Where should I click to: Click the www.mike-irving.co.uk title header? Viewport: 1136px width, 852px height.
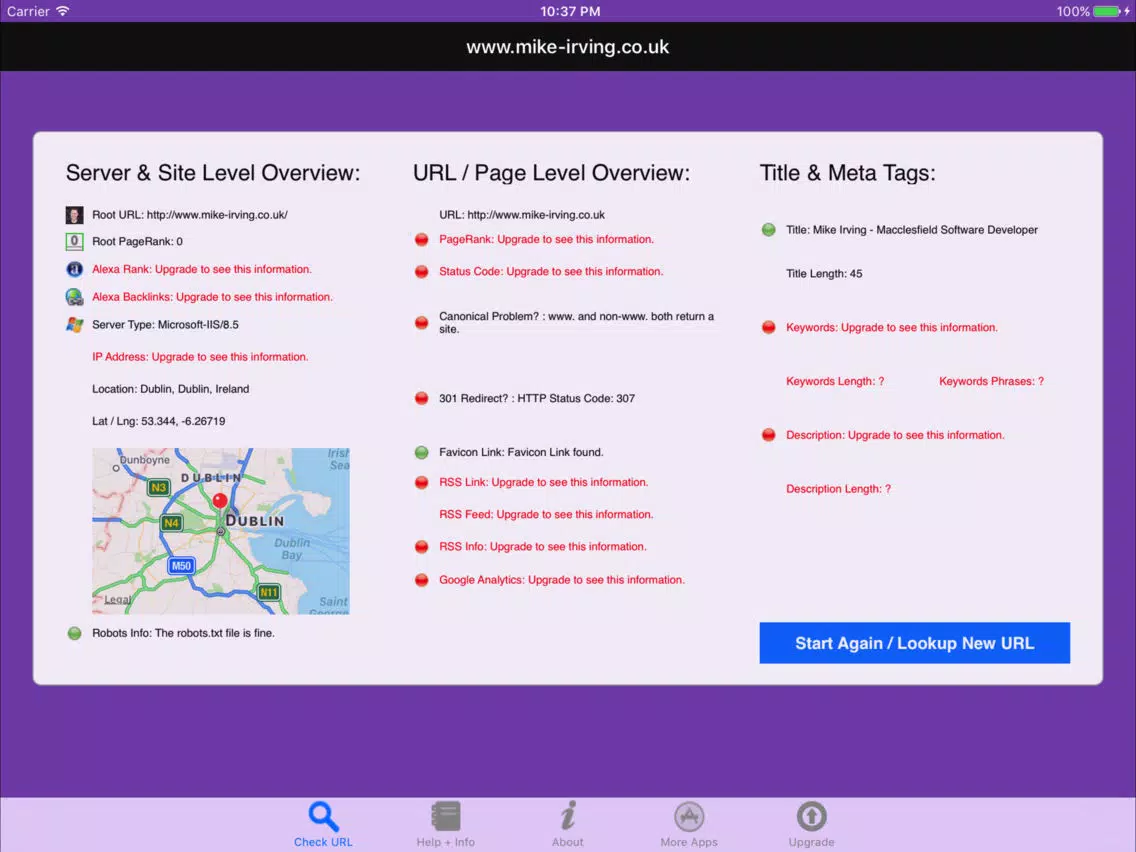pos(568,47)
